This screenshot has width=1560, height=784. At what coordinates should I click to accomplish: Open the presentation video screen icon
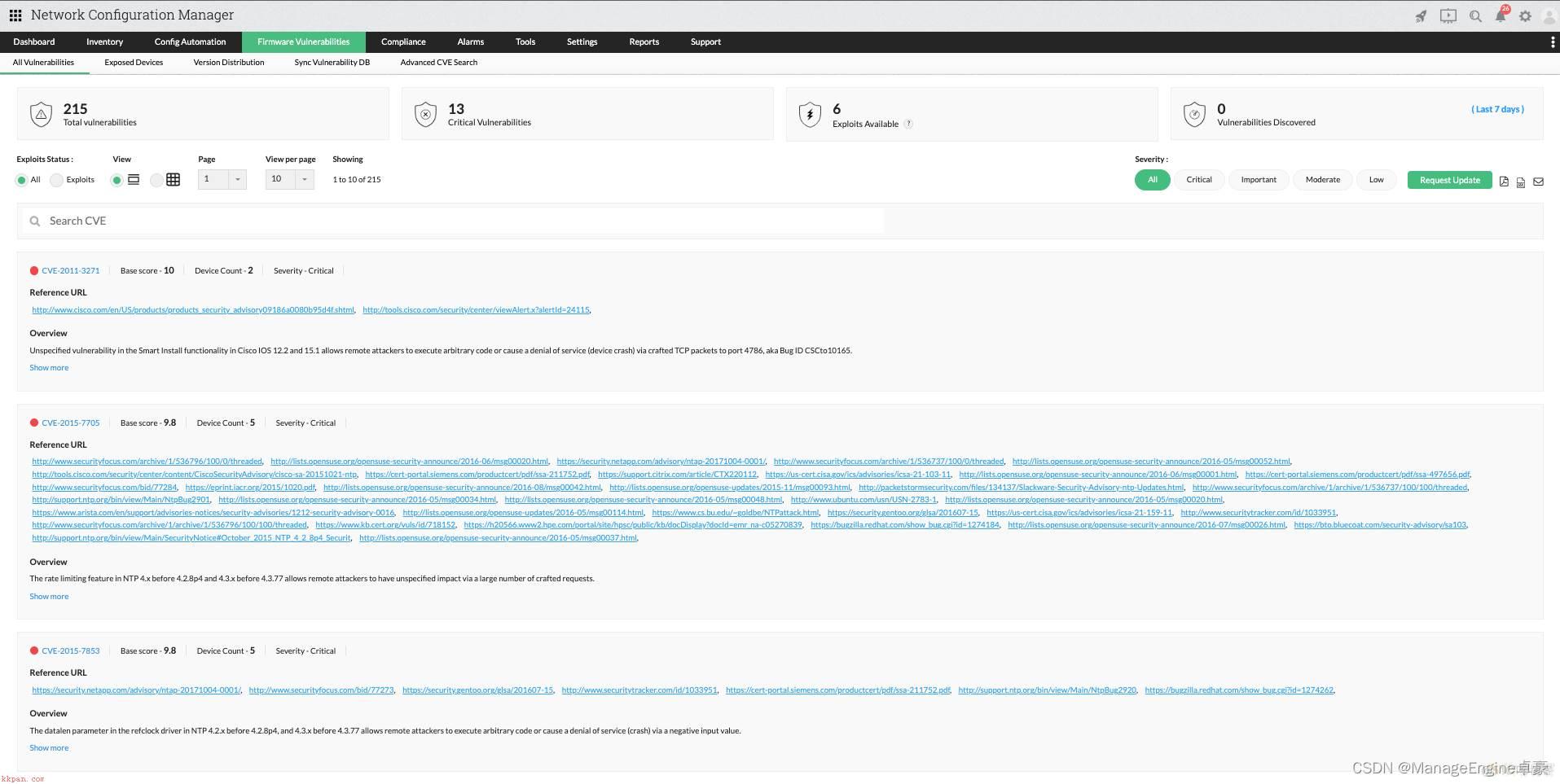click(x=1448, y=16)
